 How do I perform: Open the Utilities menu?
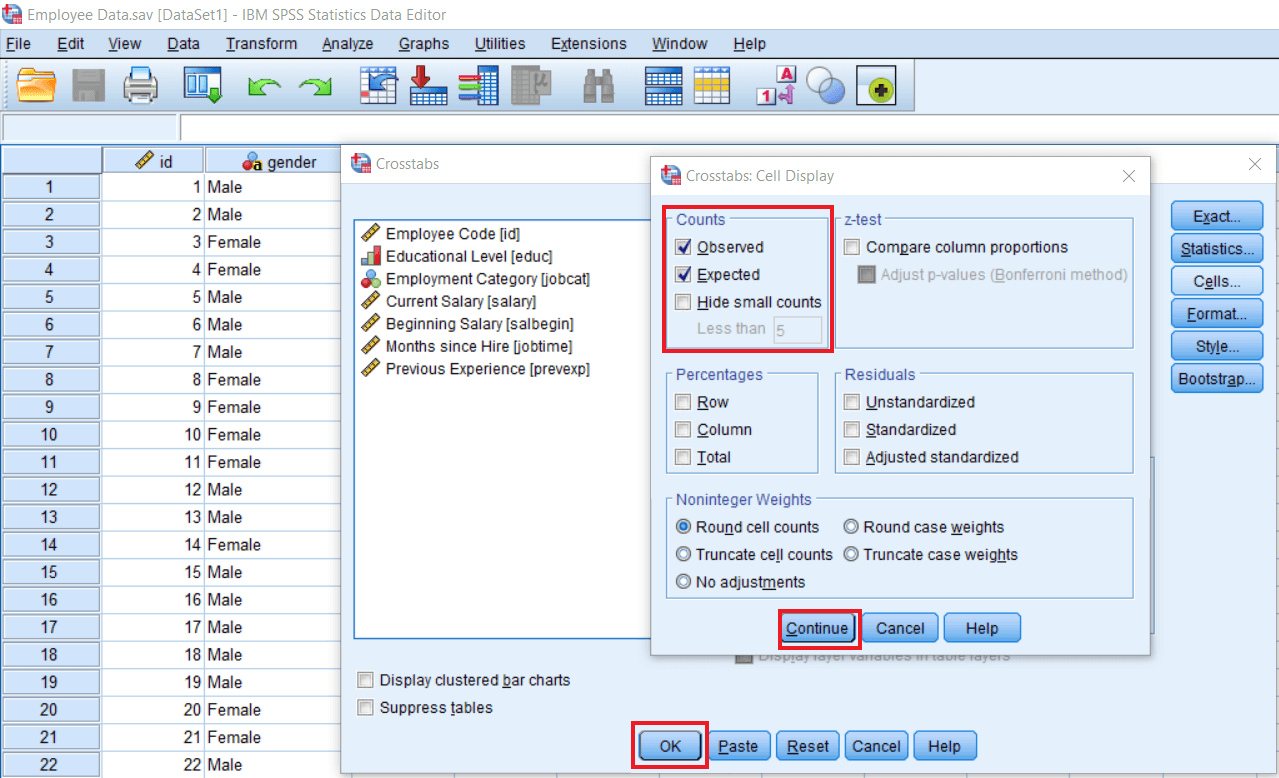(500, 44)
